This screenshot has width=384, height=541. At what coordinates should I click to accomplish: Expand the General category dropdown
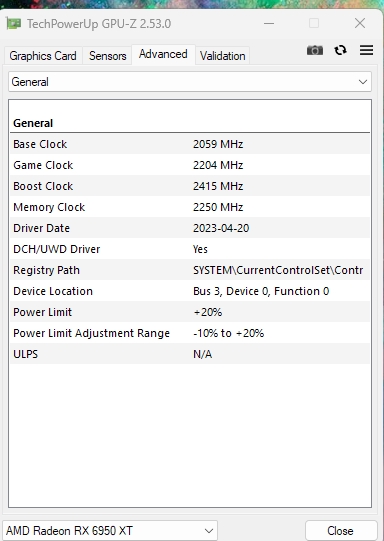coord(190,82)
